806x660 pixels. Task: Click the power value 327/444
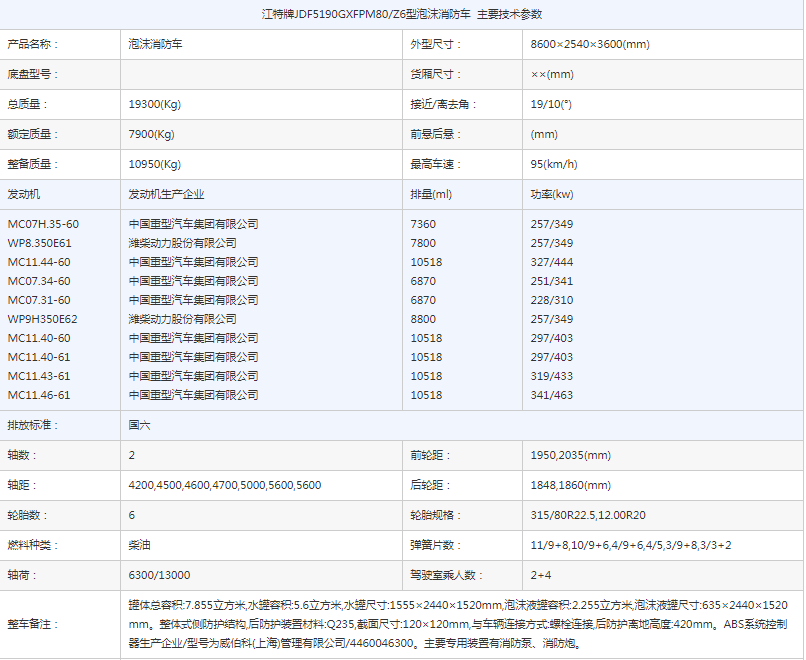coord(551,262)
